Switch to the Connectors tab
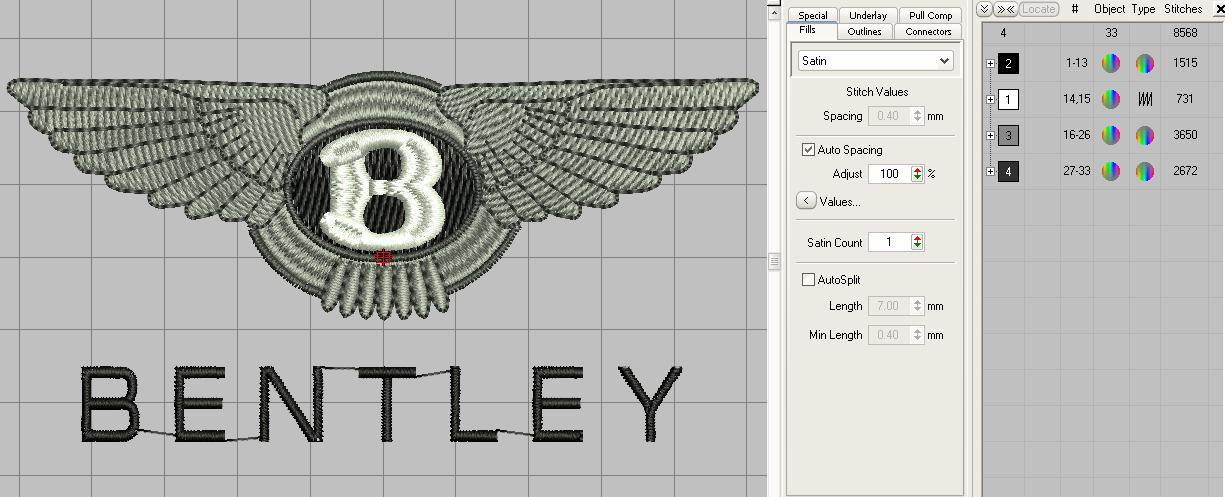The width and height of the screenshot is (1225, 497). tap(928, 31)
